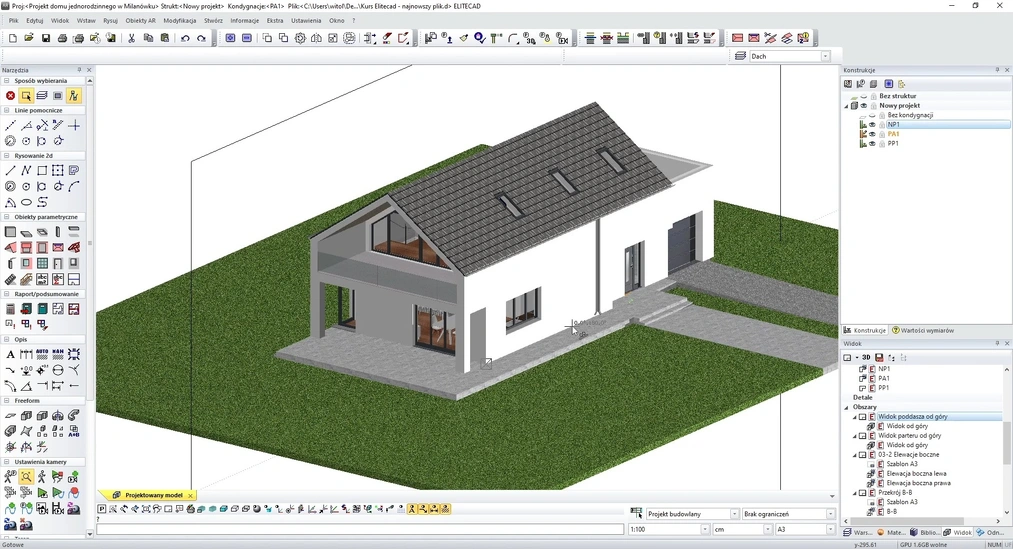1013x549 pixels.
Task: Select the 2D rectangle drawing tool
Action: point(42,171)
